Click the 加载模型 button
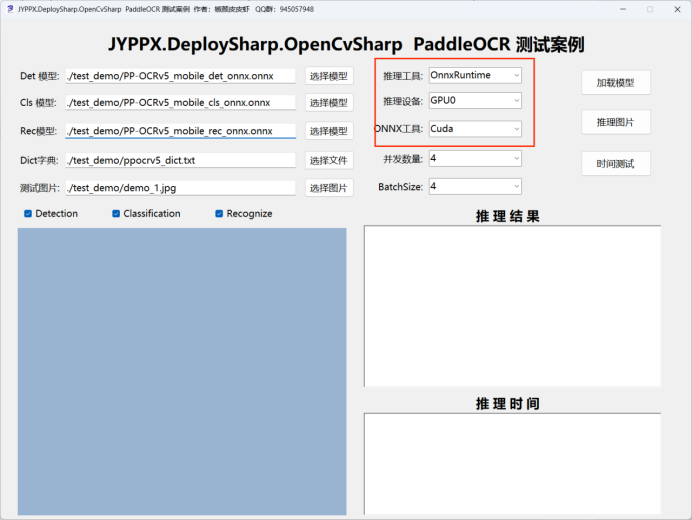 [615, 83]
